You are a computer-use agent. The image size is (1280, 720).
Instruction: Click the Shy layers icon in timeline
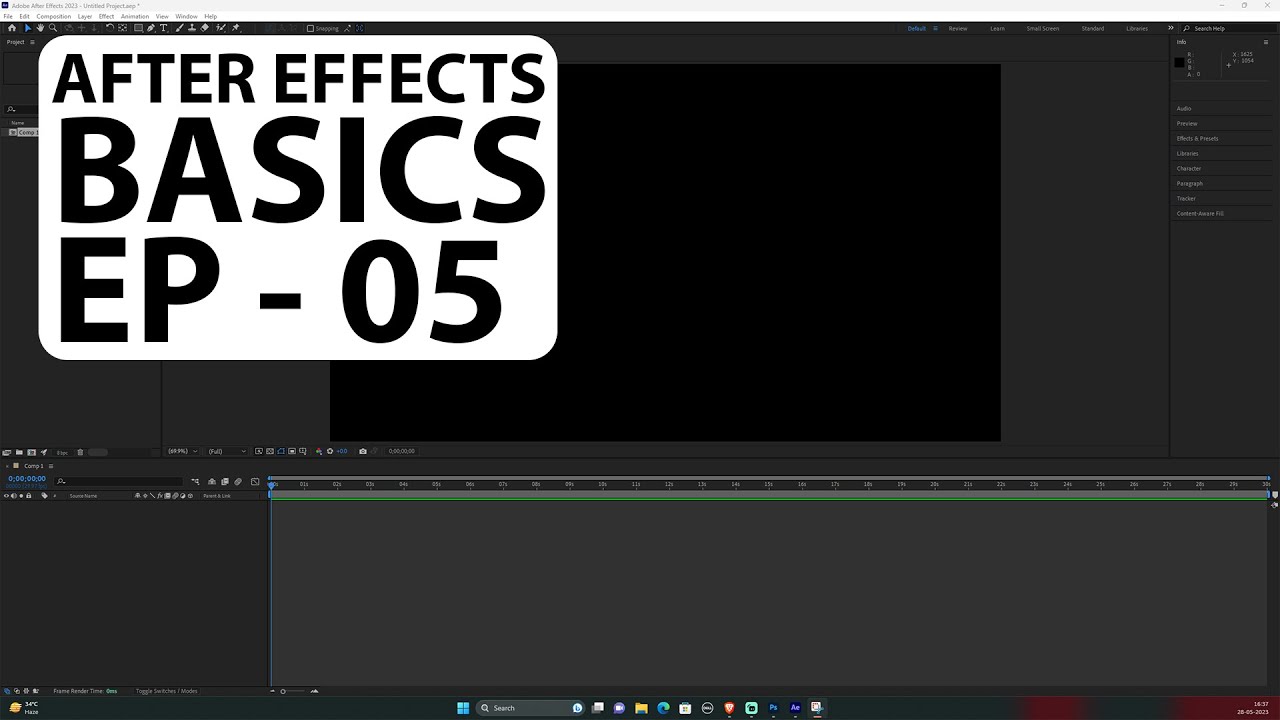[212, 482]
